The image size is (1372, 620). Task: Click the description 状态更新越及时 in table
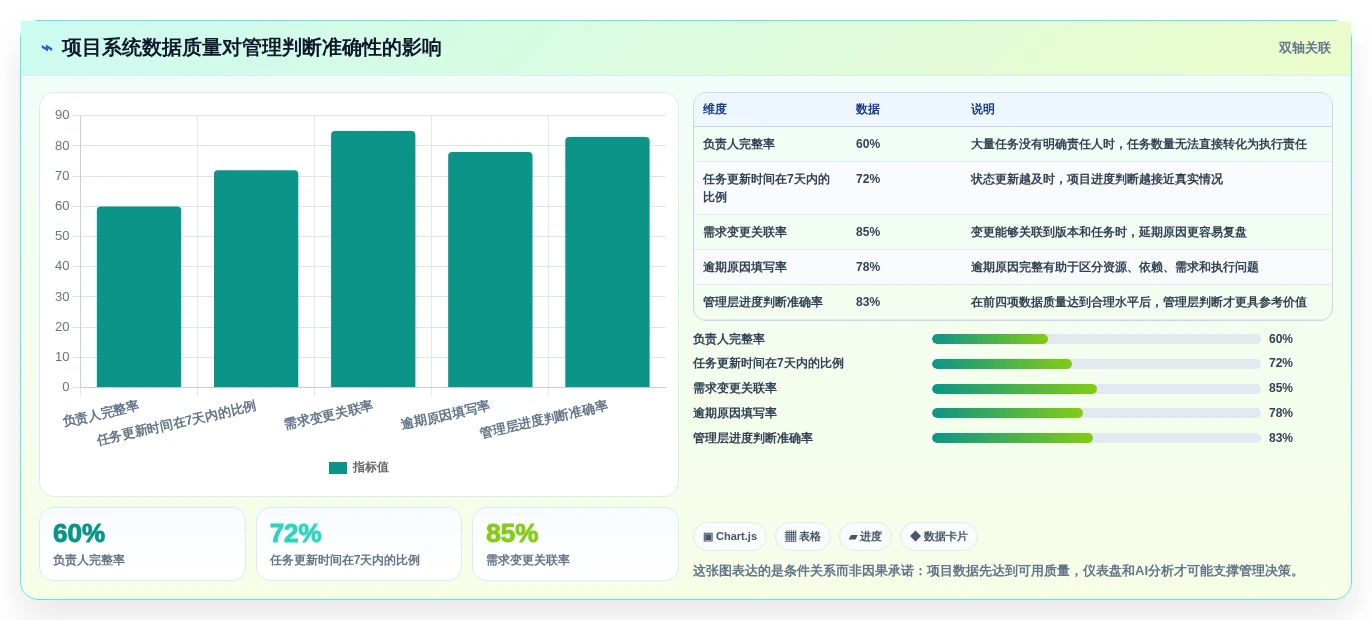[1096, 179]
